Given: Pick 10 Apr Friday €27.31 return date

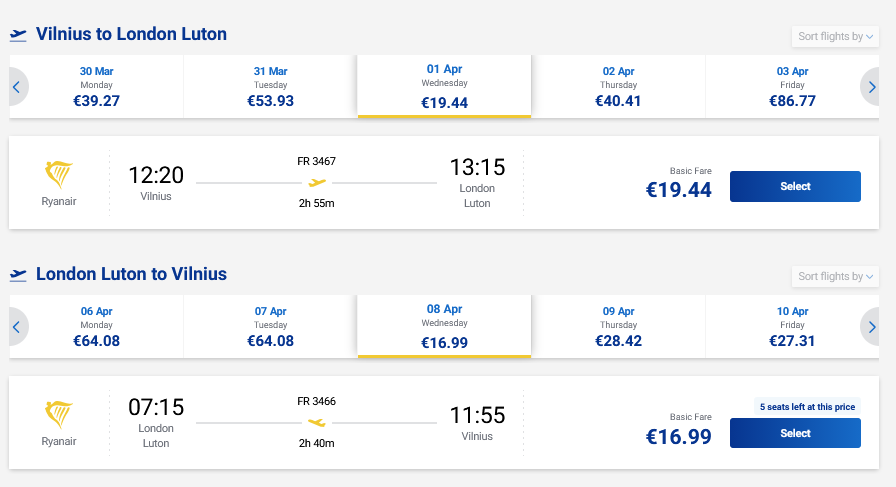Looking at the screenshot, I should [x=792, y=326].
